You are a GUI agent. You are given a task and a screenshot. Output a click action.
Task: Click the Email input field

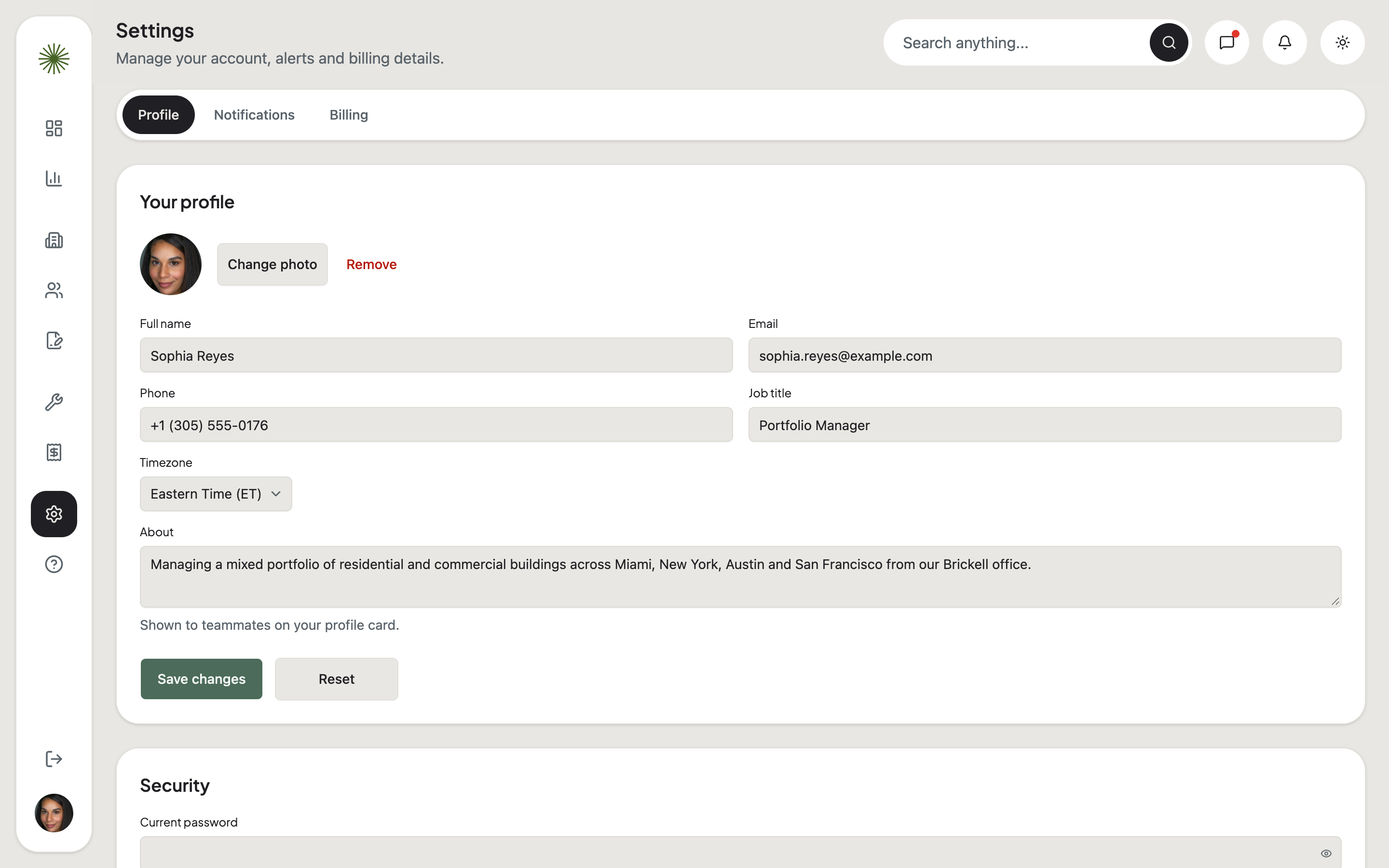click(x=1045, y=355)
